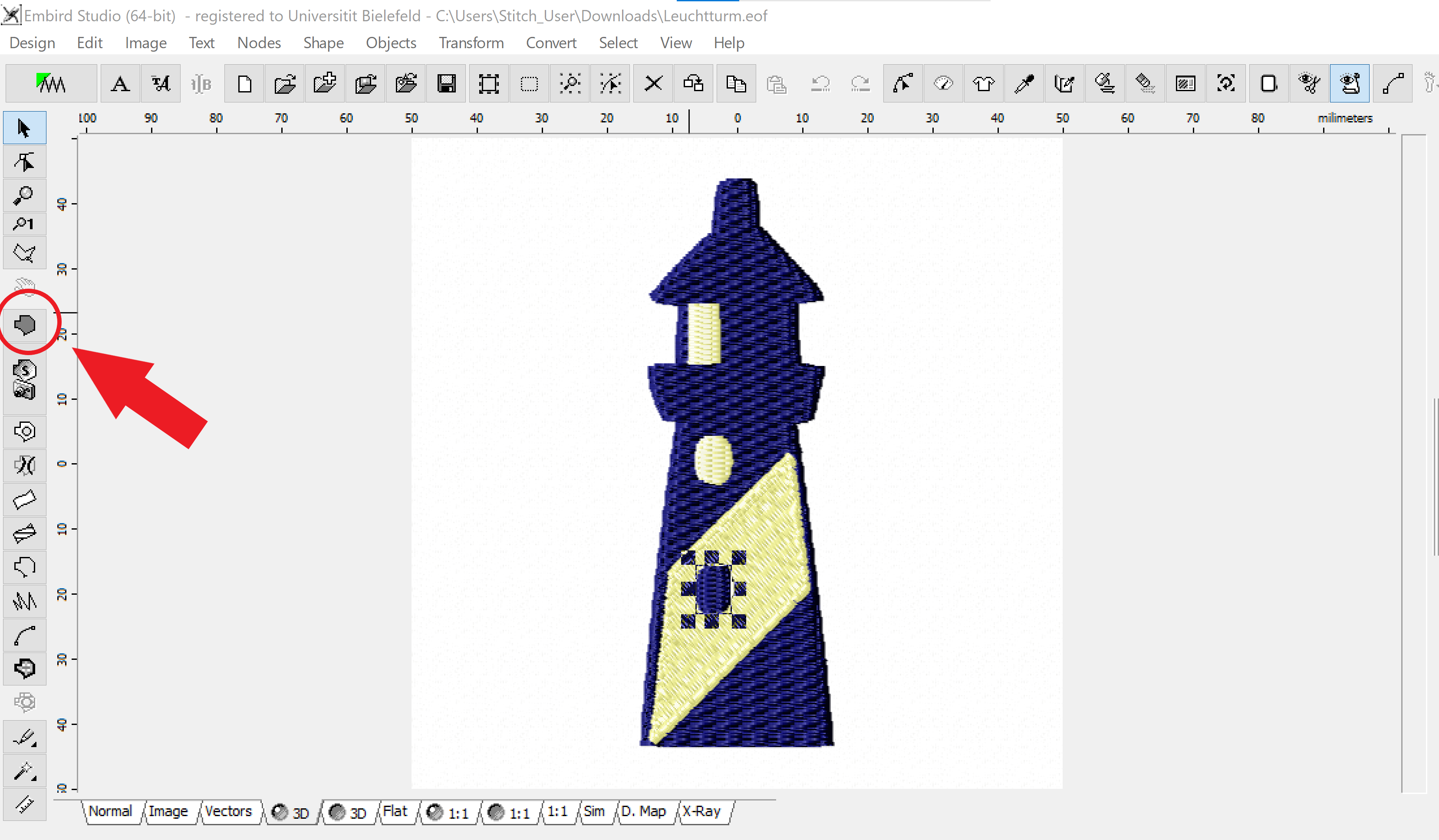
Task: Open the Objects menu
Action: coord(391,43)
